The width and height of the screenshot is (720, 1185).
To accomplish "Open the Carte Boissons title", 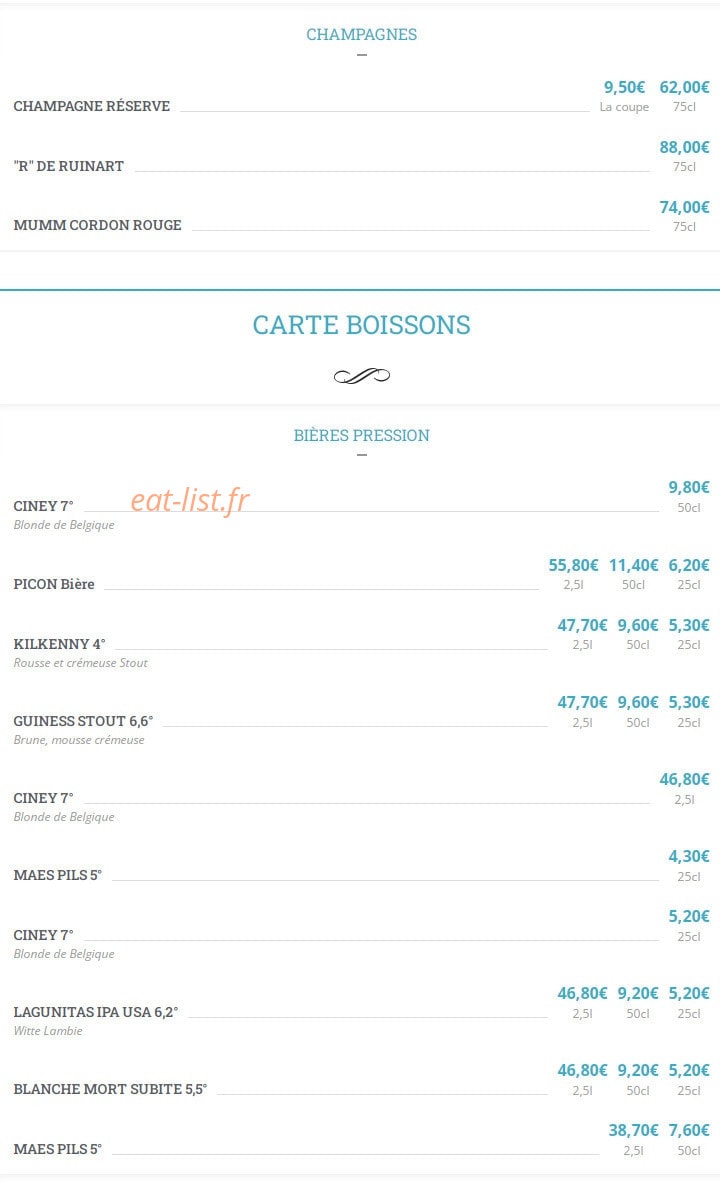I will click(x=361, y=325).
